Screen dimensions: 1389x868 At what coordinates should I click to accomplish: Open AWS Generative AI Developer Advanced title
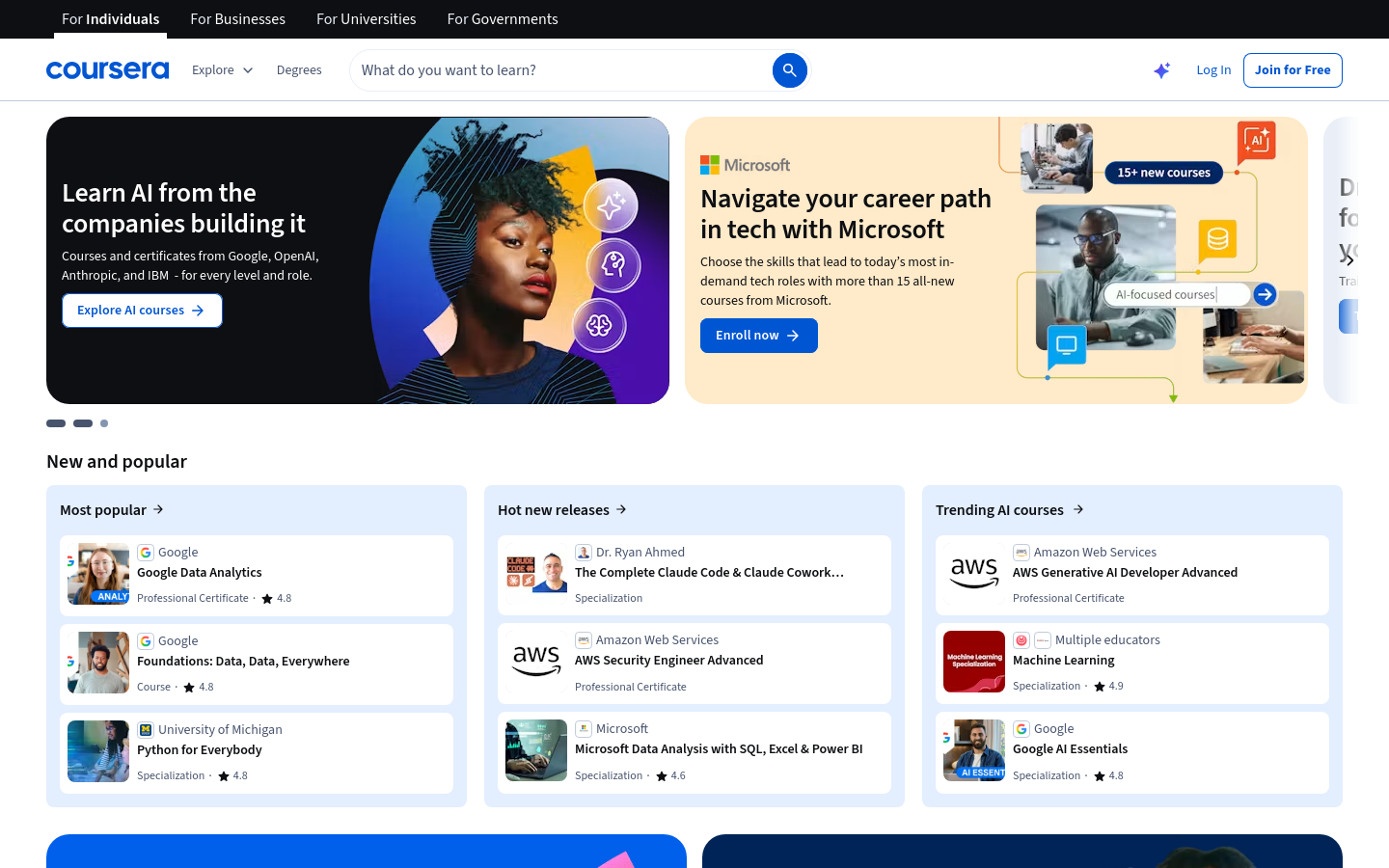tap(1125, 573)
